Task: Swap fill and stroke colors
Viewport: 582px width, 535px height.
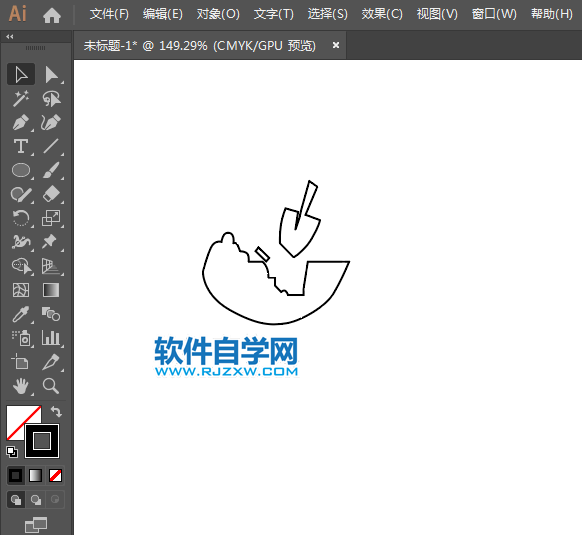Action: coord(56,411)
